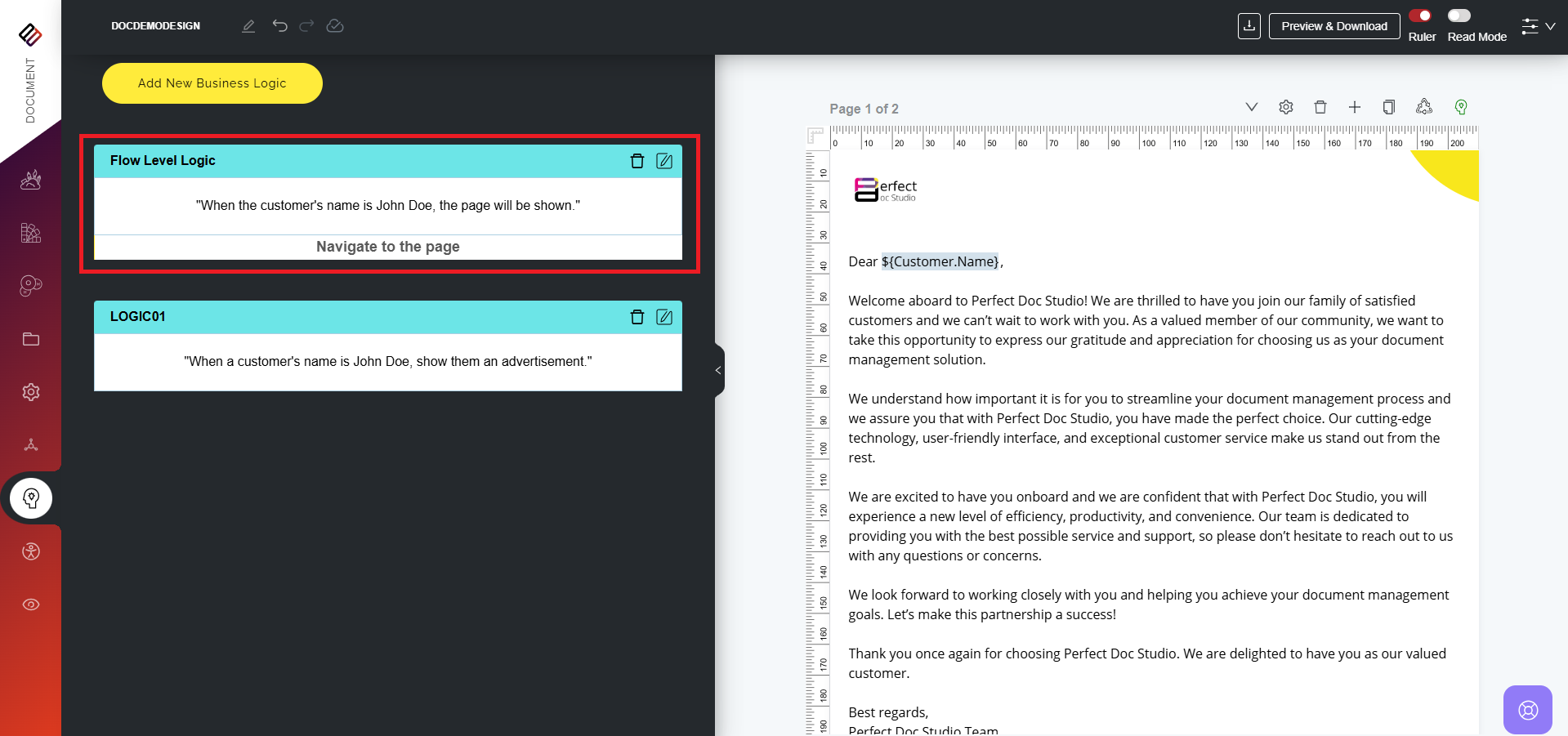Click the eye preview icon in sidebar
1568x736 pixels.
tap(31, 604)
